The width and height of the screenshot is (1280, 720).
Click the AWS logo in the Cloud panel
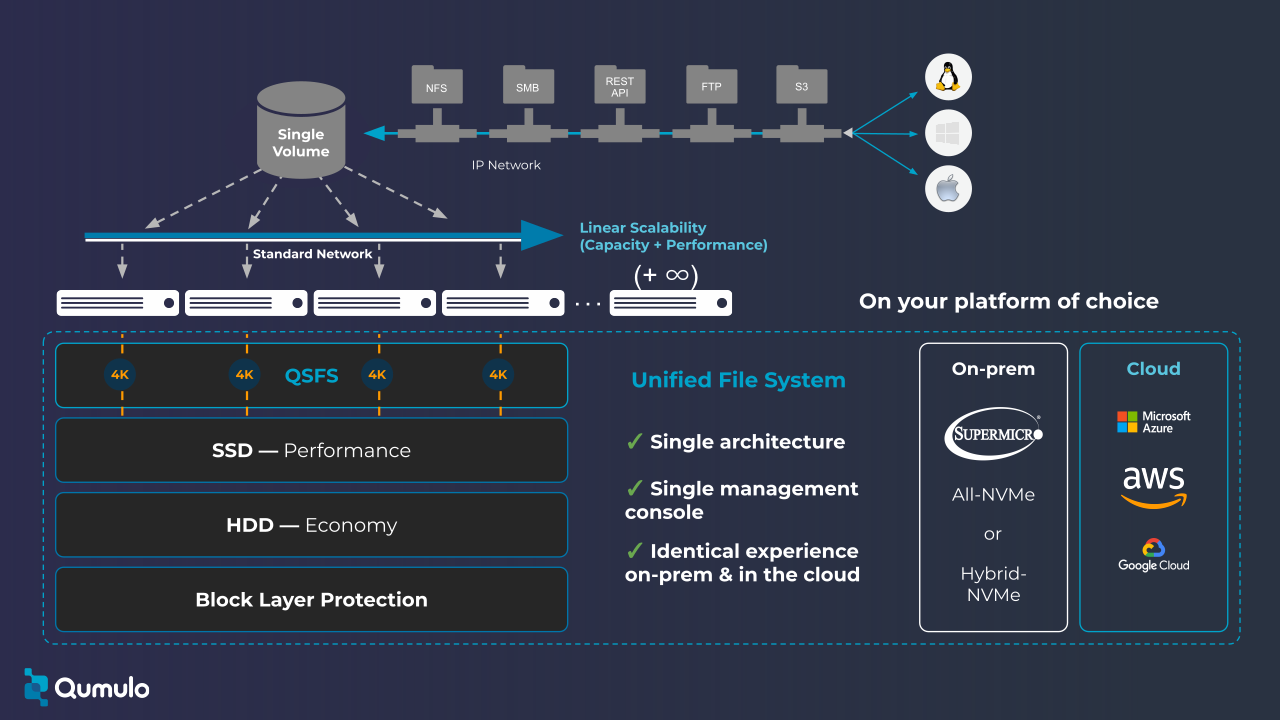point(1153,487)
